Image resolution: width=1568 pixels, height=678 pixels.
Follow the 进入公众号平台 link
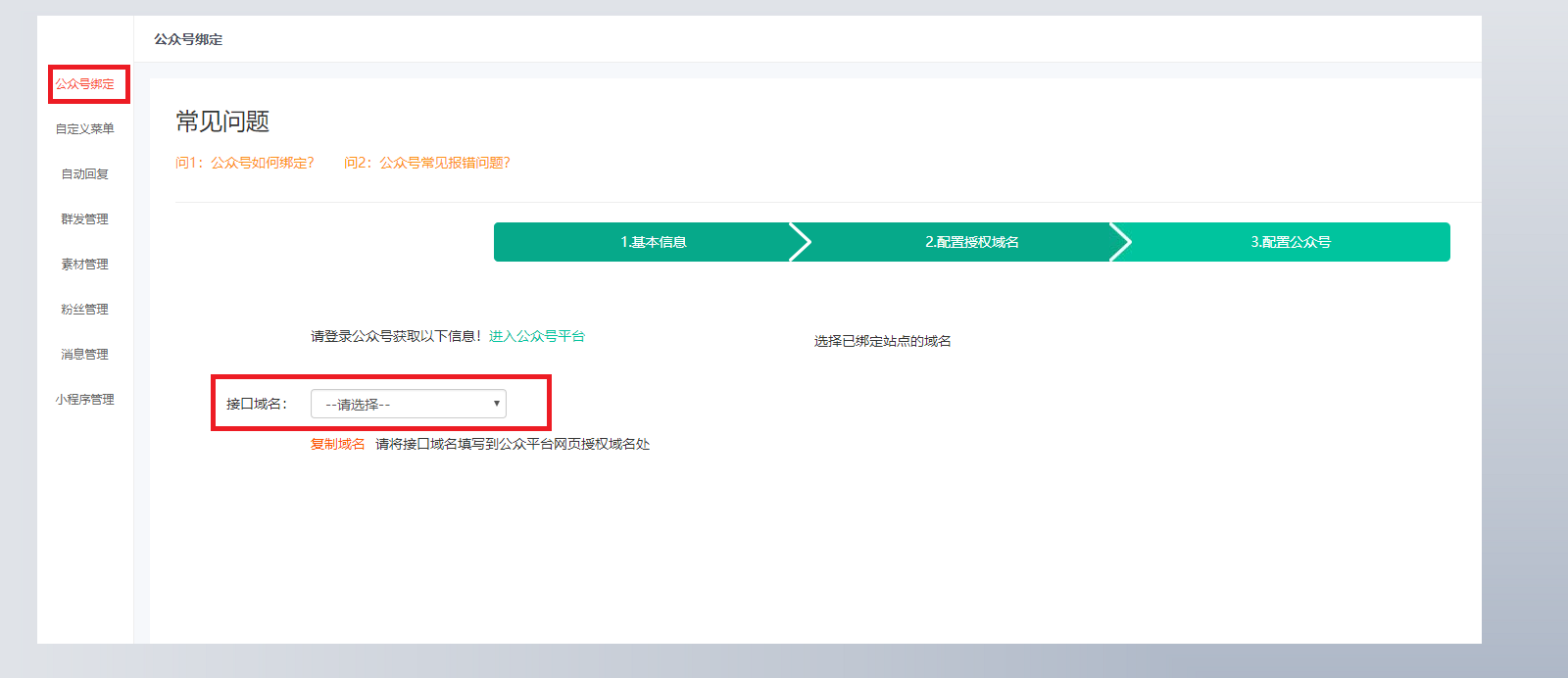pyautogui.click(x=537, y=336)
